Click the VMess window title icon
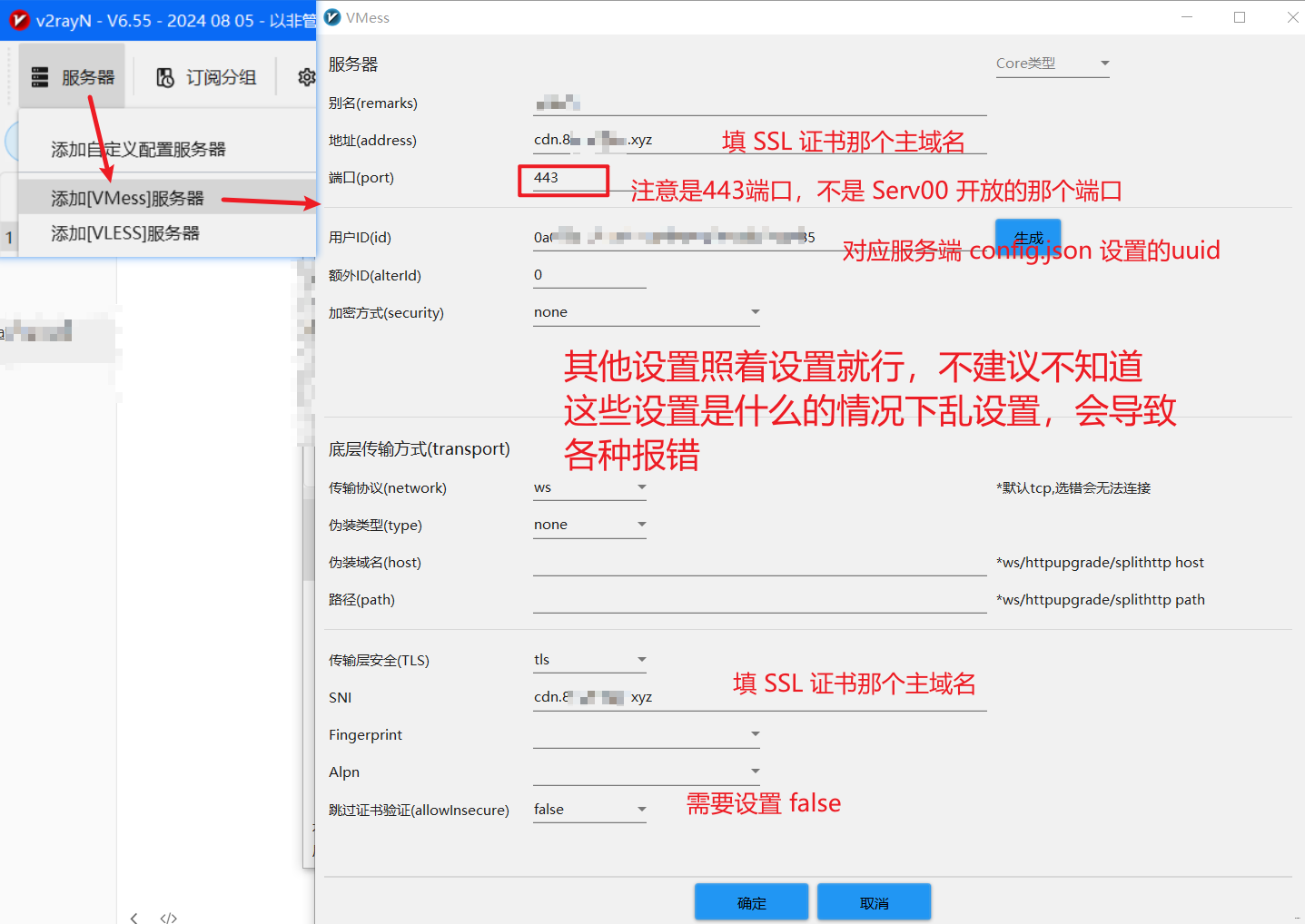 pos(332,17)
